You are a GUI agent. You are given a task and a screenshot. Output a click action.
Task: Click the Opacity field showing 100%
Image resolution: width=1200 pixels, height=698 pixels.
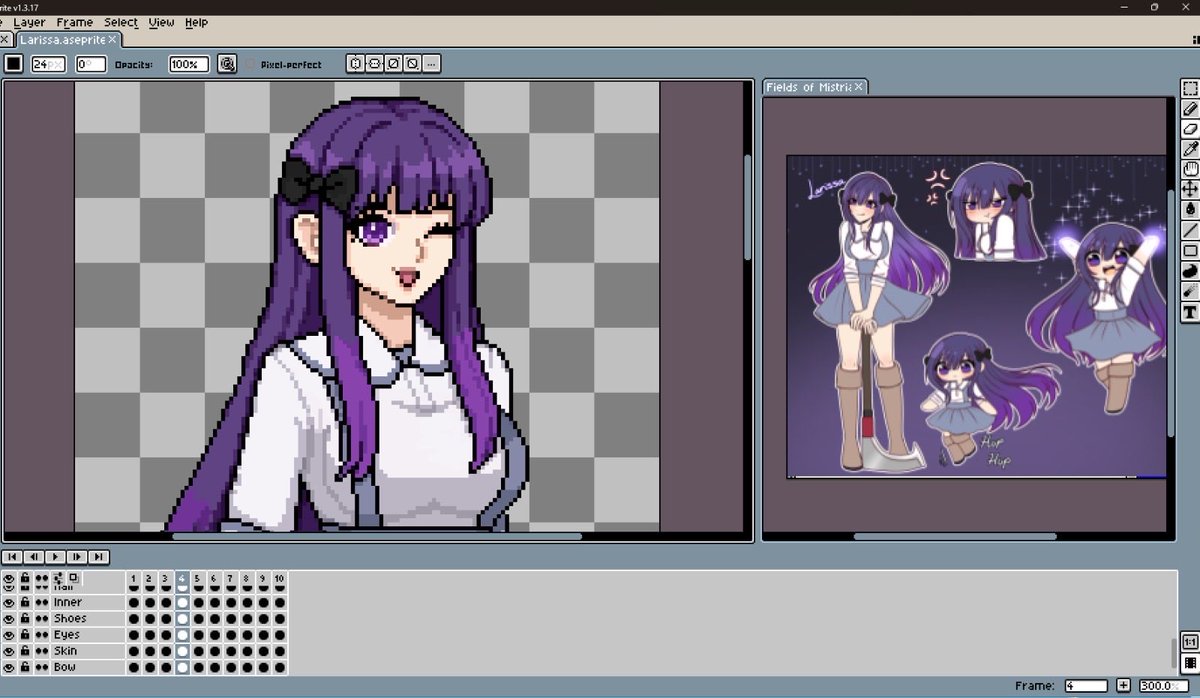pyautogui.click(x=189, y=64)
